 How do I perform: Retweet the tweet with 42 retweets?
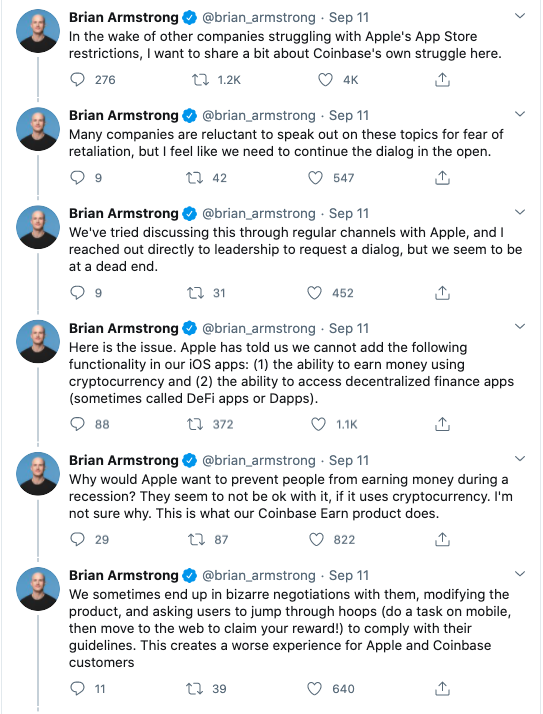click(195, 178)
